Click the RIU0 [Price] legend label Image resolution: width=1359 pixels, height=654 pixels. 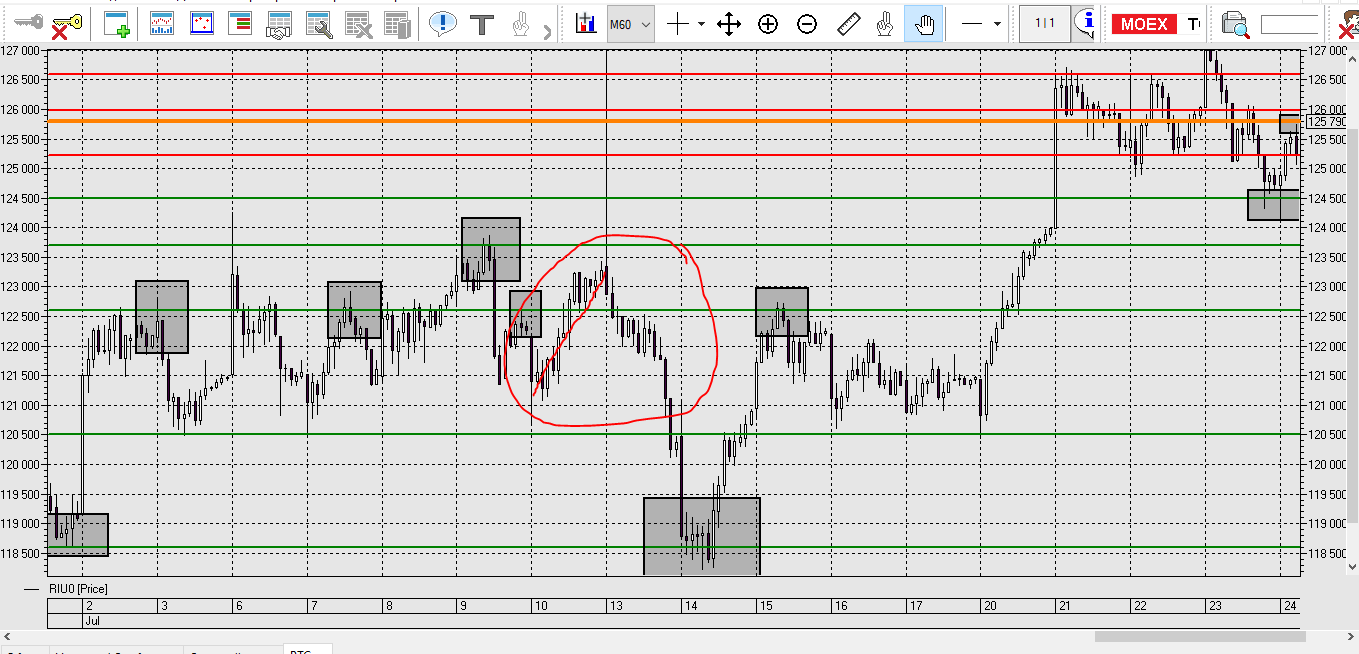tap(79, 589)
